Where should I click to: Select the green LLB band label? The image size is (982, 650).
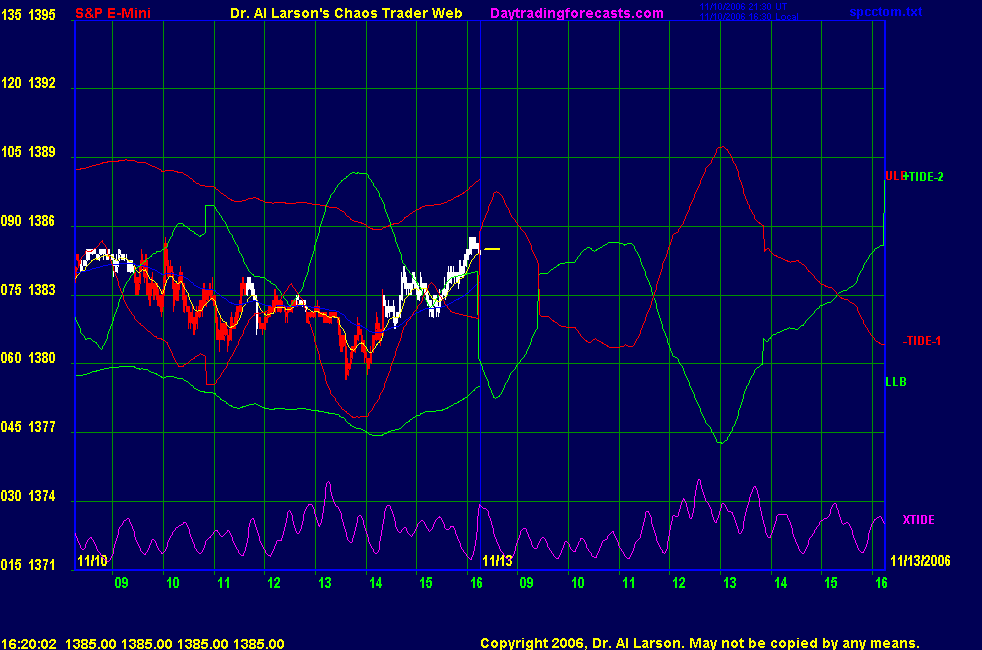896,382
